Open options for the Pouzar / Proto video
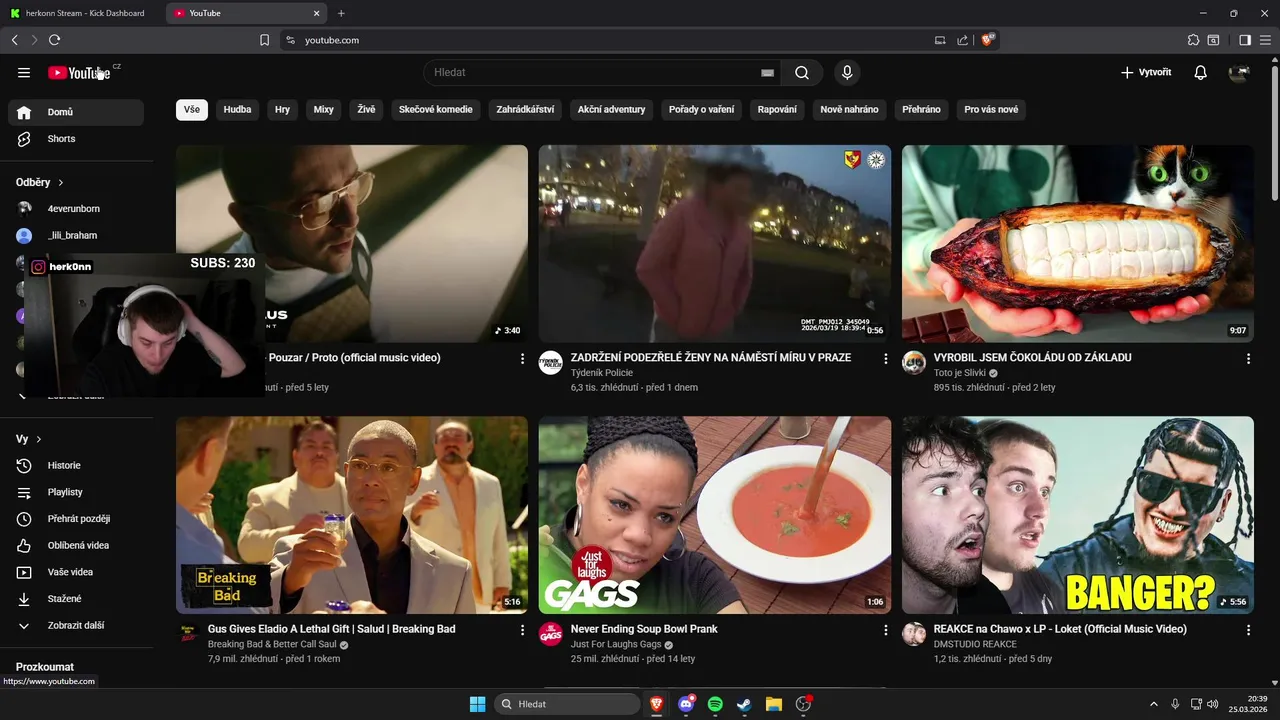 coord(522,358)
